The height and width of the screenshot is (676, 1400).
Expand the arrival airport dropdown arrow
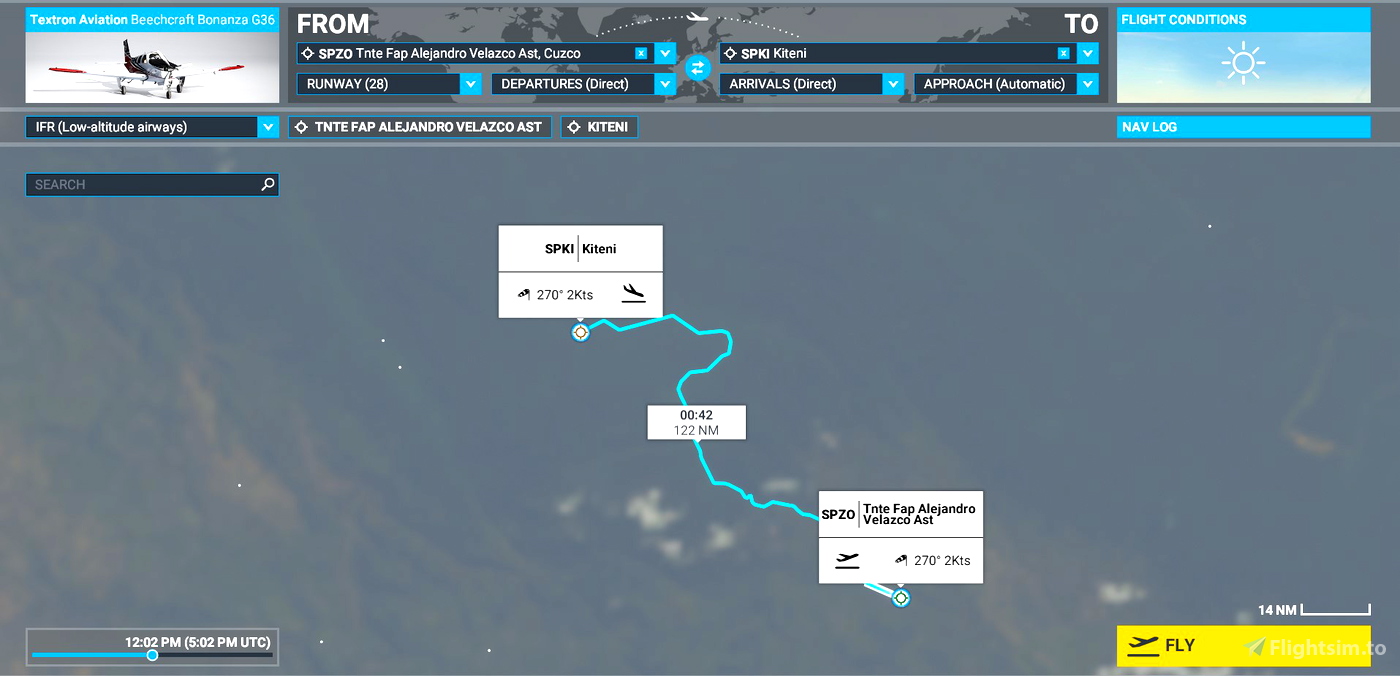click(1088, 53)
